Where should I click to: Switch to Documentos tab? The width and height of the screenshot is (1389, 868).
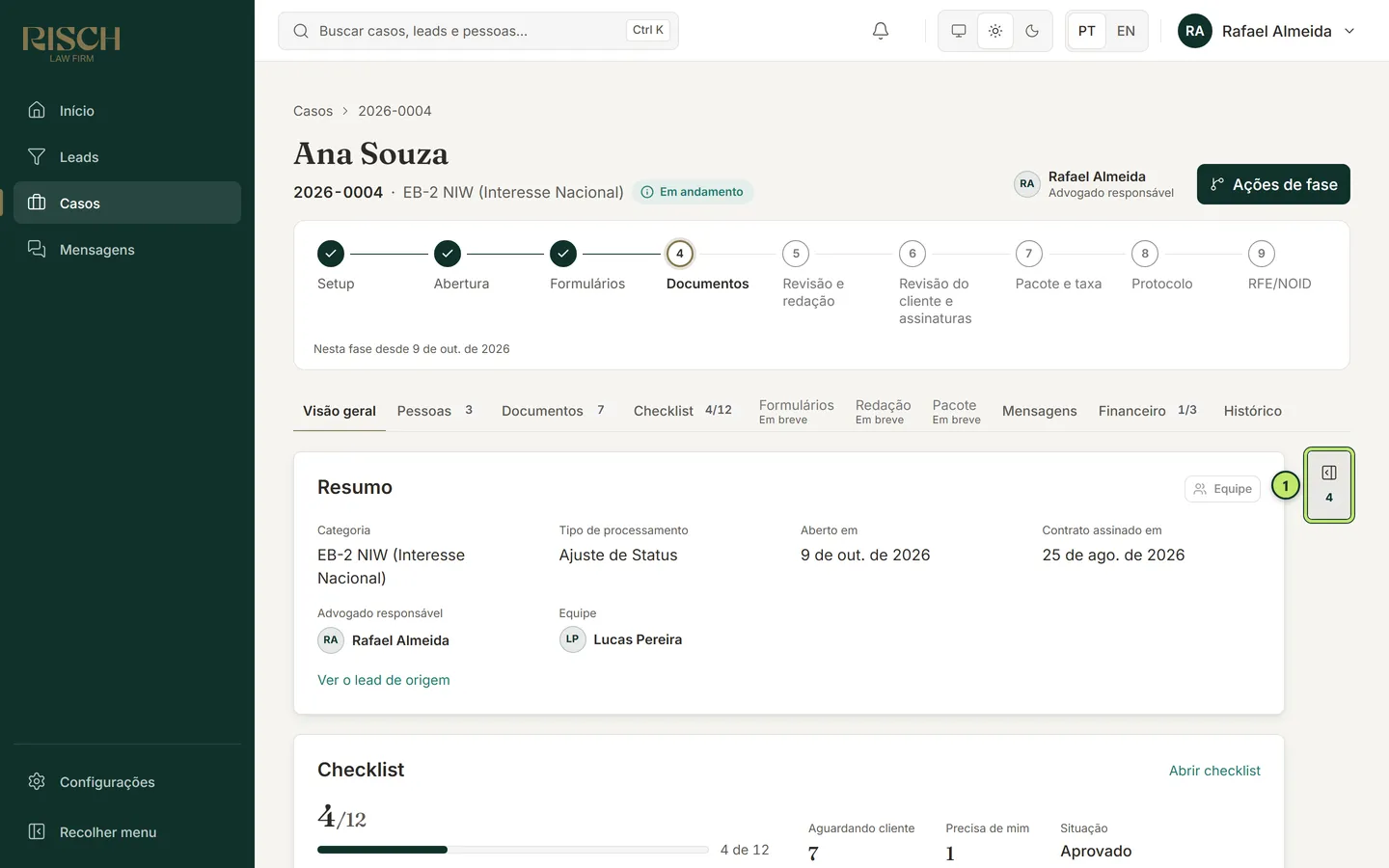tap(553, 411)
